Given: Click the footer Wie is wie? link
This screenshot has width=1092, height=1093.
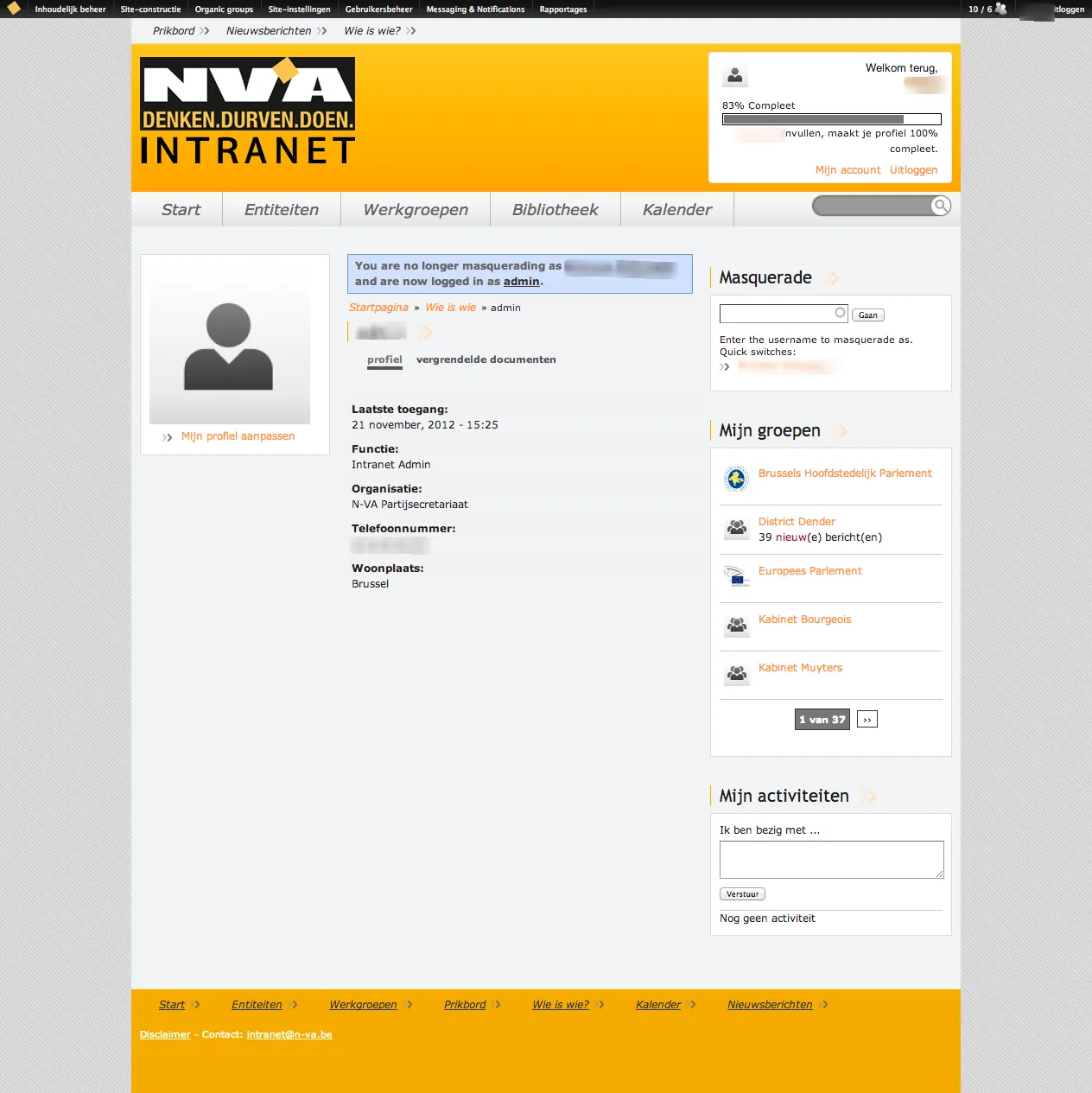Looking at the screenshot, I should click(x=561, y=1005).
